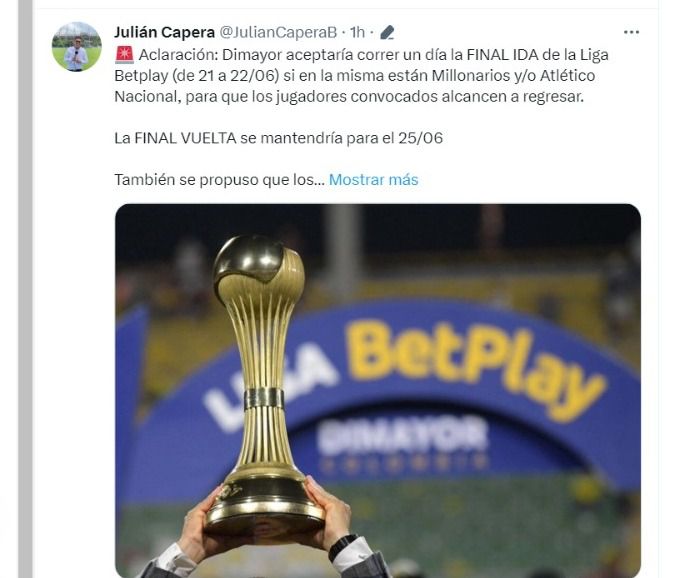Click the blurred DIMAYOR text on the arch
Viewport: 673px width, 578px height.
pyautogui.click(x=403, y=436)
